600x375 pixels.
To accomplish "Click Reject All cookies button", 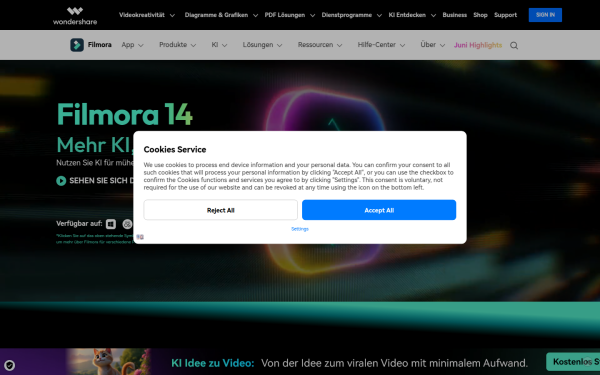I will coord(220,210).
